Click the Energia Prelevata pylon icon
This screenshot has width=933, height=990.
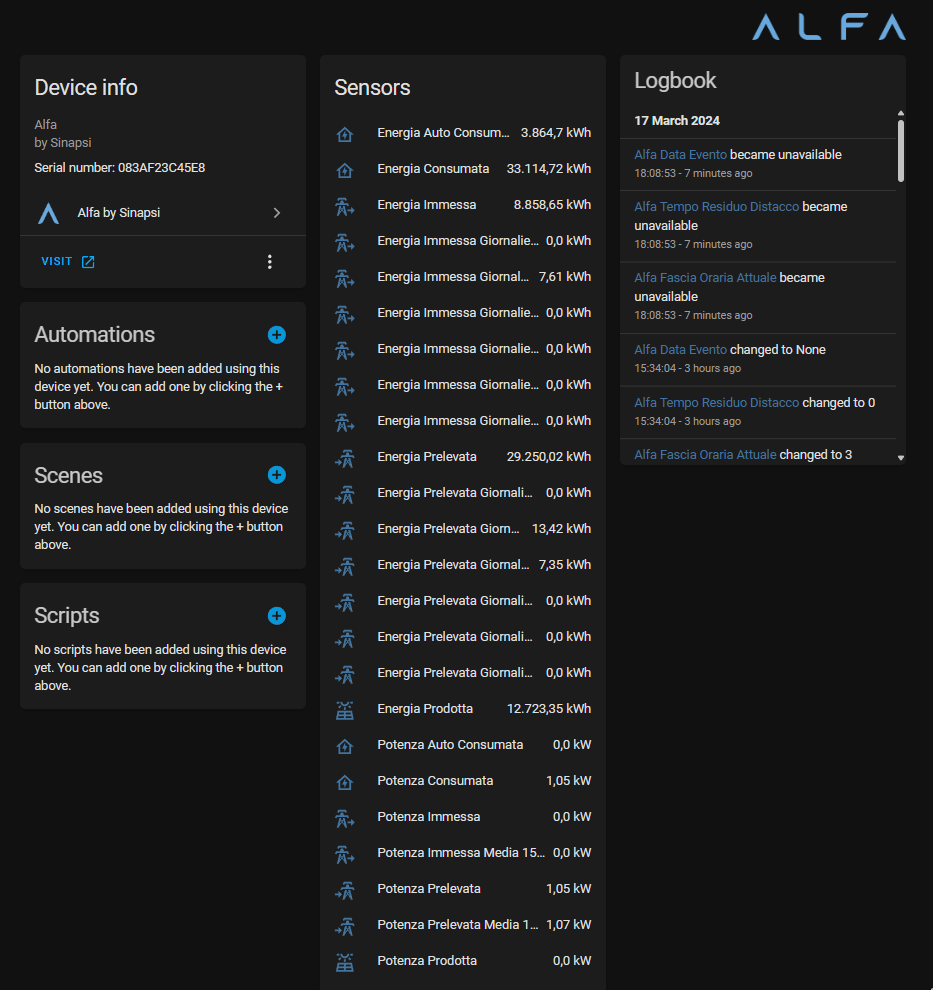tap(345, 458)
